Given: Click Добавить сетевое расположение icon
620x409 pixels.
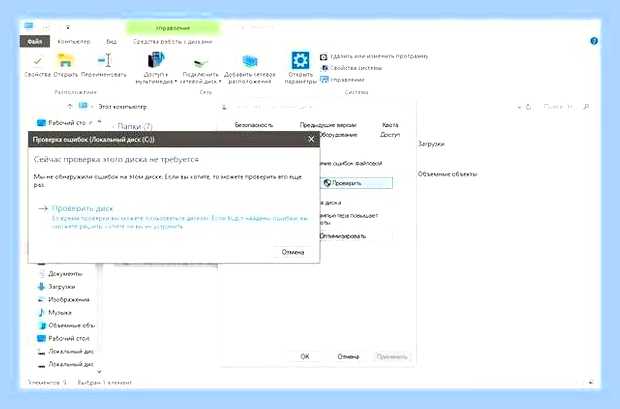Looking at the screenshot, I should 250,62.
